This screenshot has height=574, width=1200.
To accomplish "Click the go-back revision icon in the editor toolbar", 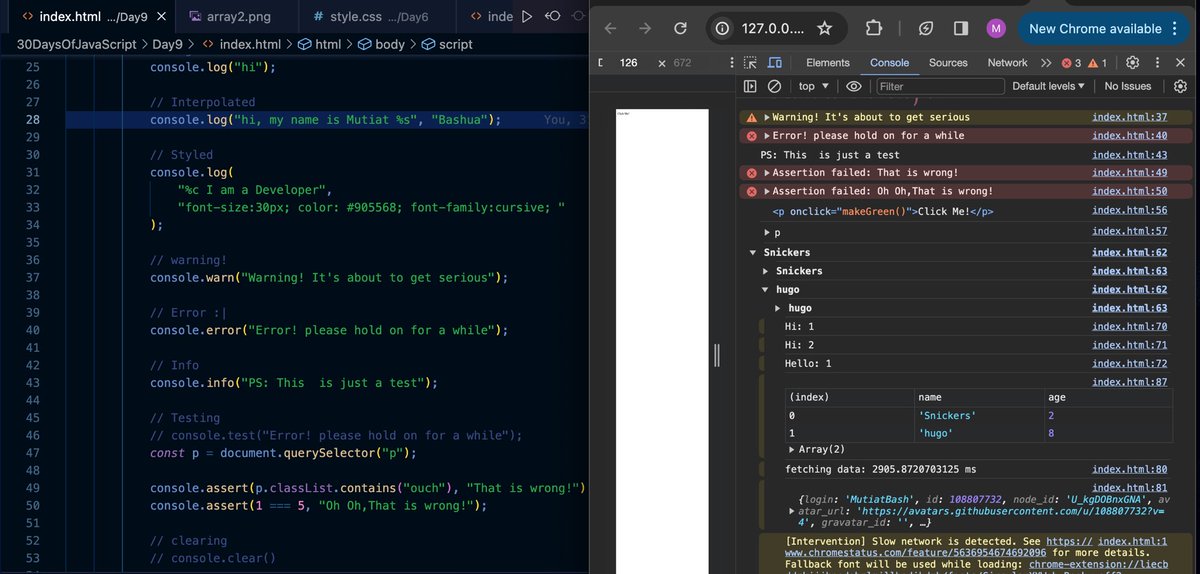I will [x=552, y=17].
